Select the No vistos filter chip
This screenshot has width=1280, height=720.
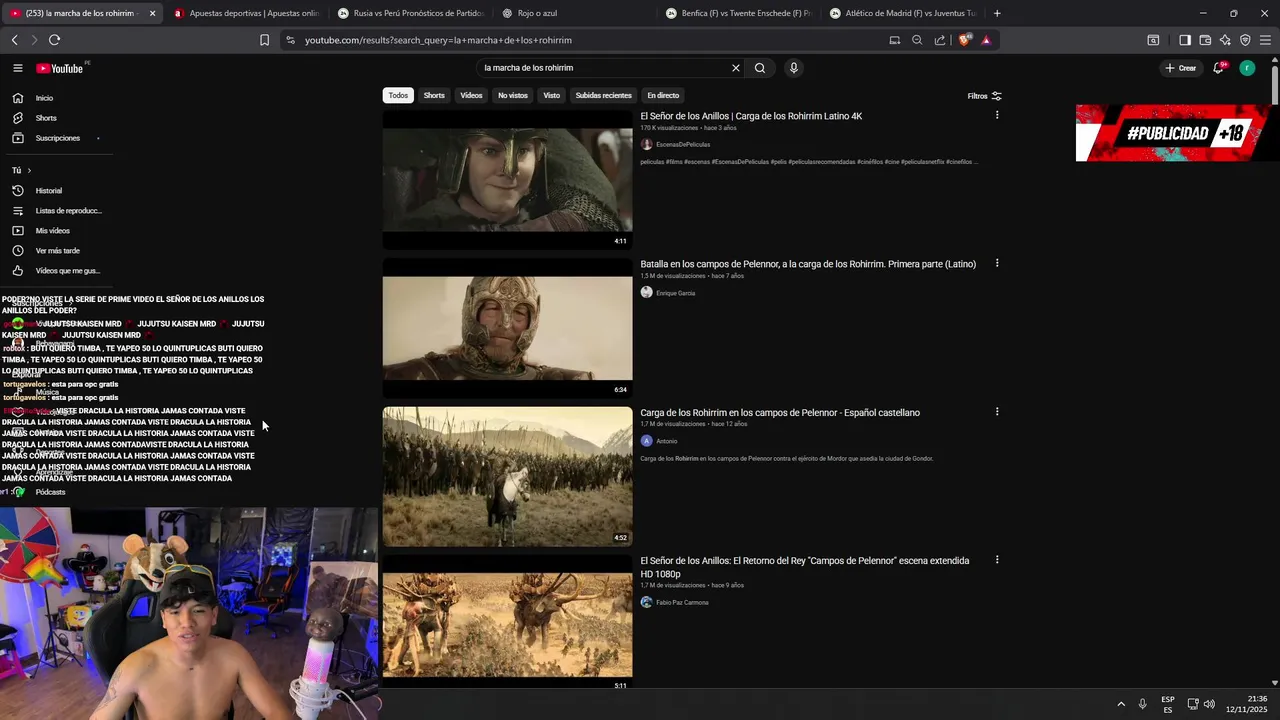coord(513,96)
